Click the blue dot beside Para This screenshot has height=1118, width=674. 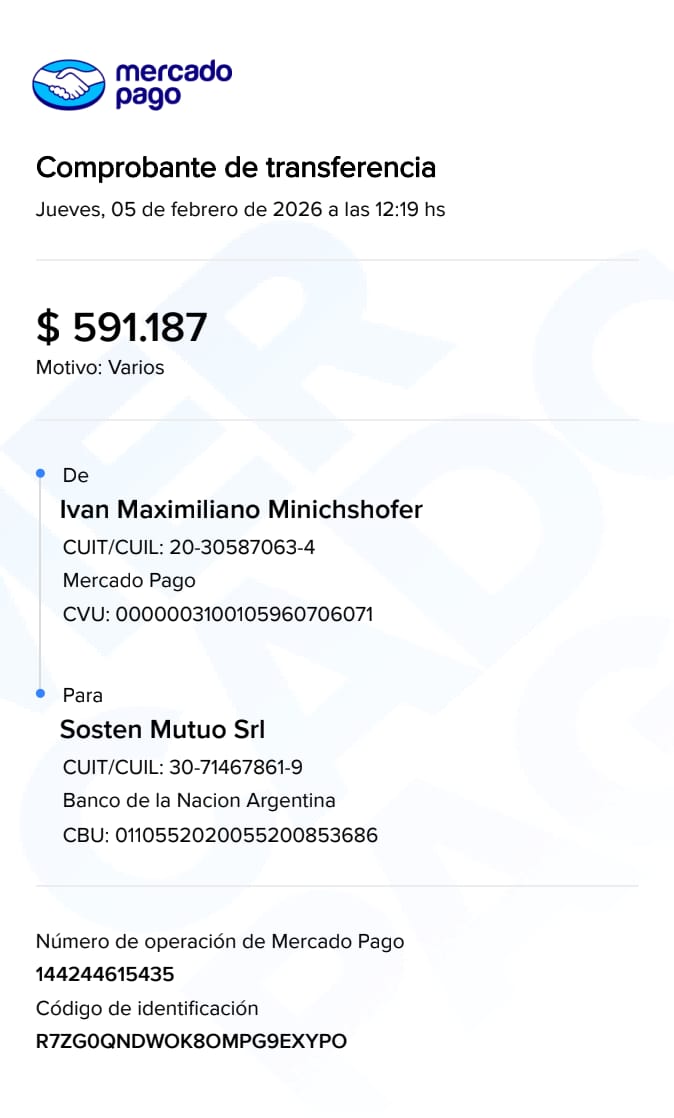(x=40, y=693)
